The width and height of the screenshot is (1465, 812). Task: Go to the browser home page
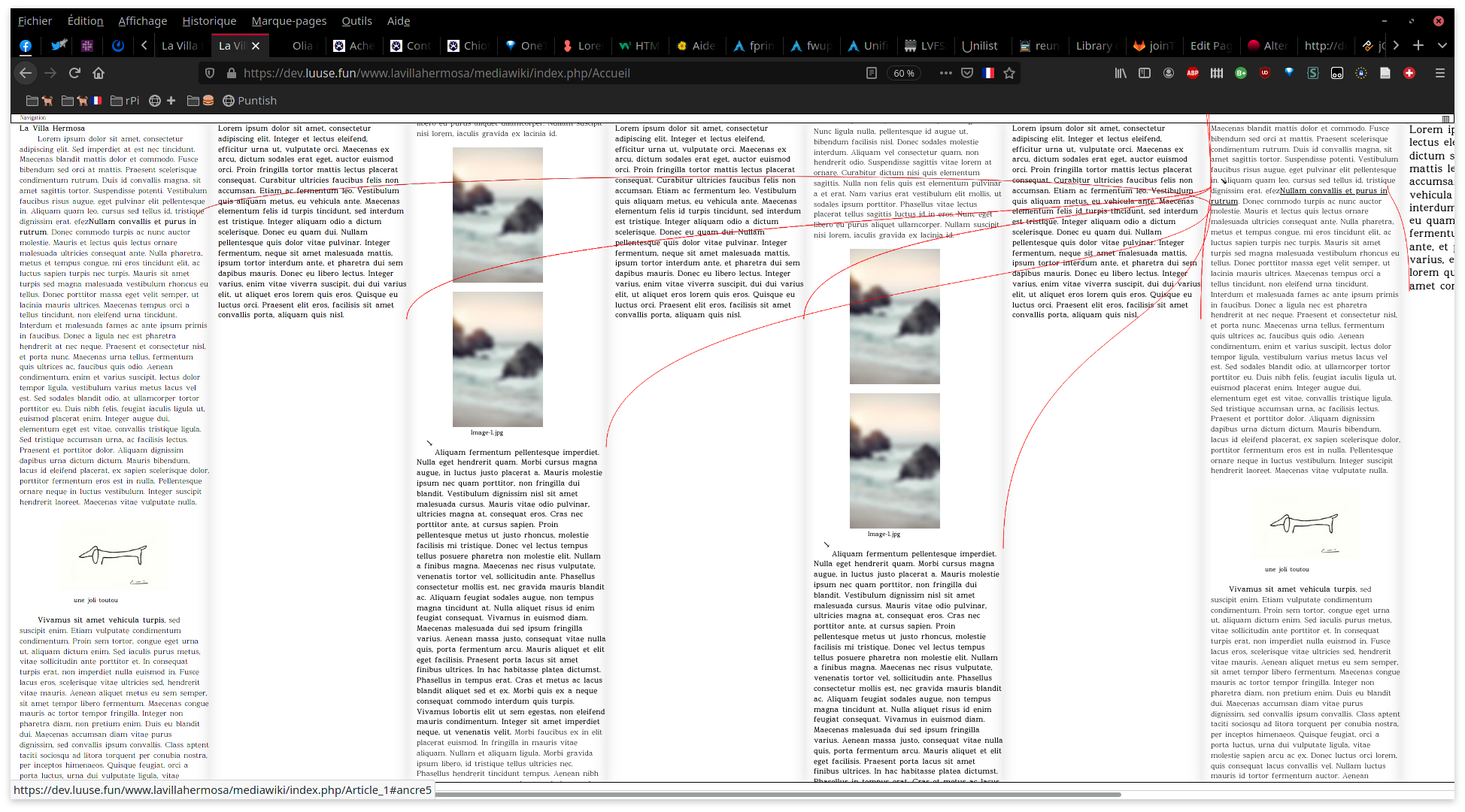point(99,73)
